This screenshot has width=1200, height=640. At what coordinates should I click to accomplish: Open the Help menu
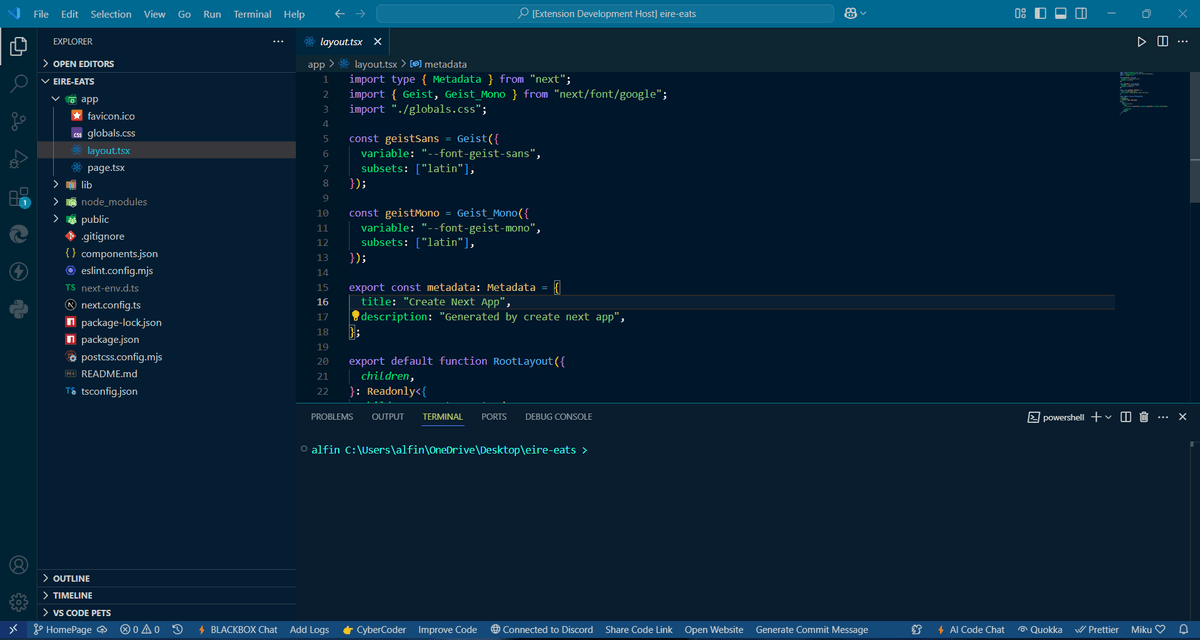tap(294, 14)
